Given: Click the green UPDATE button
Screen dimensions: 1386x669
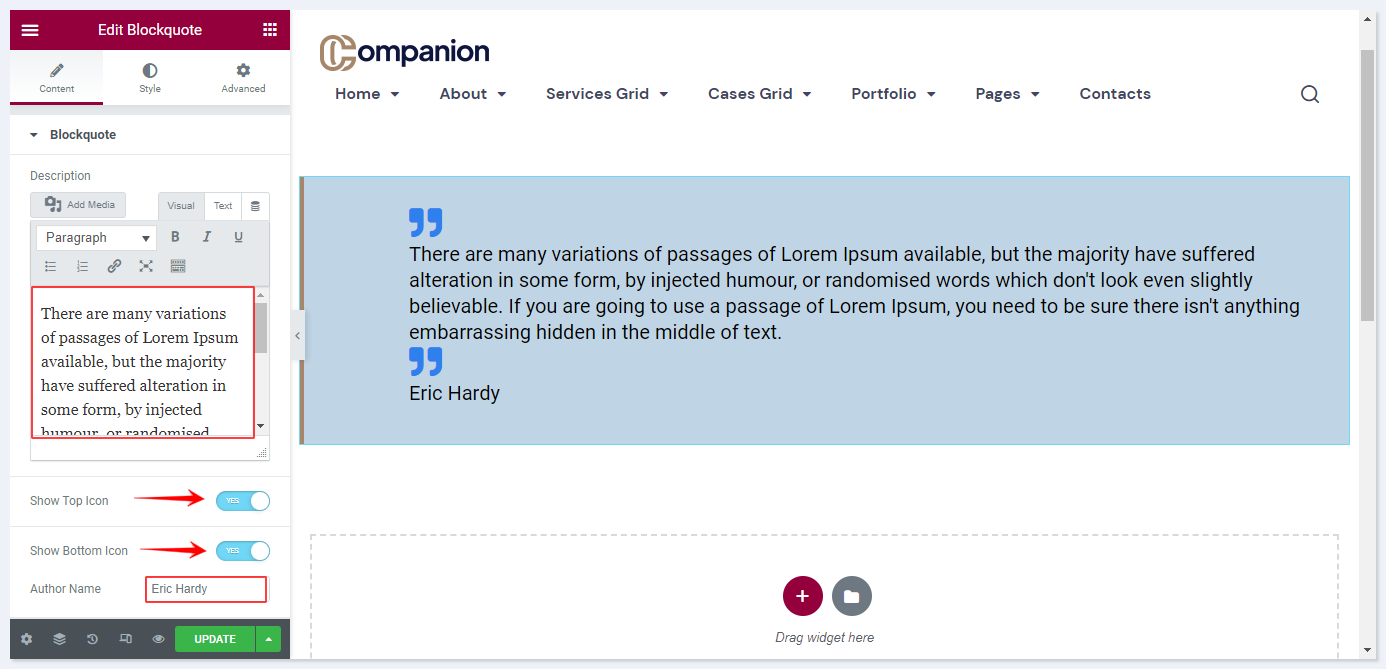Looking at the screenshot, I should [x=215, y=639].
